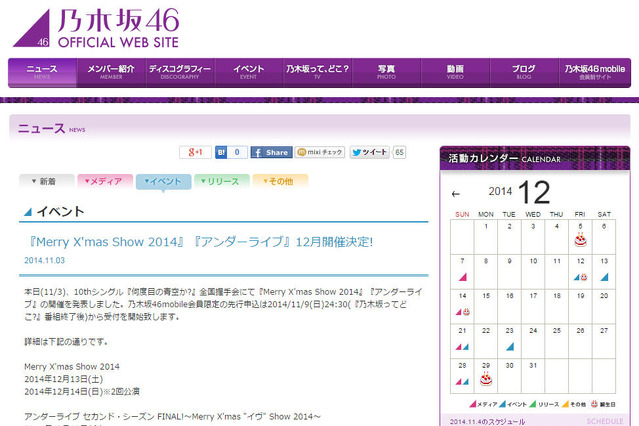The image size is (639, 426).
Task: Open the Merry X'mas Show 2014 article title
Action: pyautogui.click(x=199, y=242)
